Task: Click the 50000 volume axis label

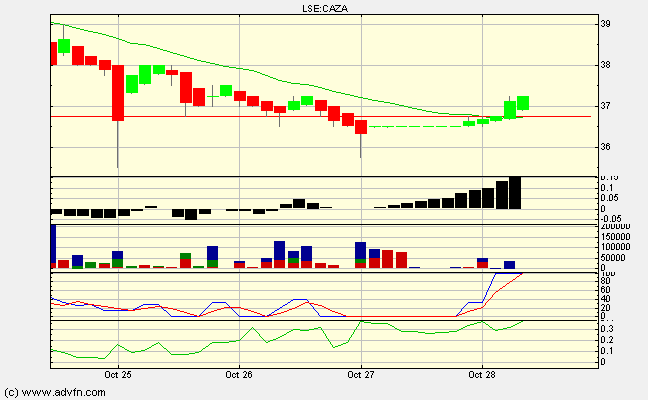Action: pos(613,258)
